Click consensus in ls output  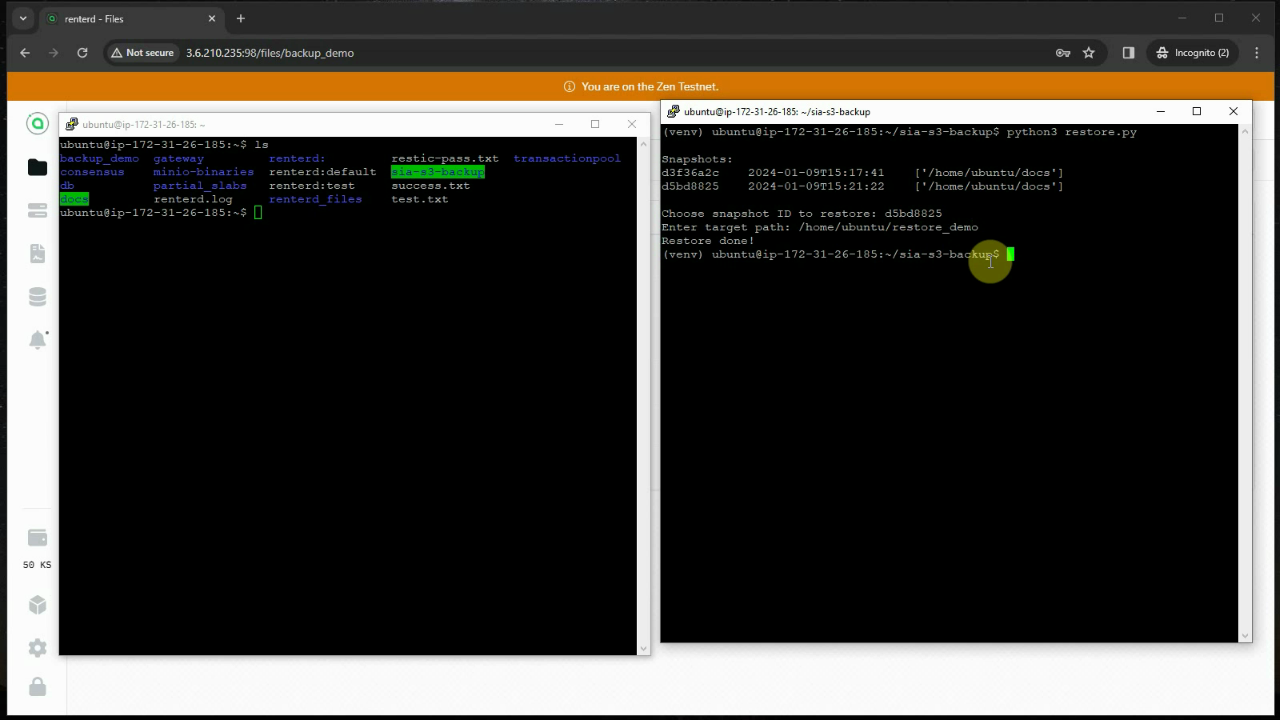[92, 172]
